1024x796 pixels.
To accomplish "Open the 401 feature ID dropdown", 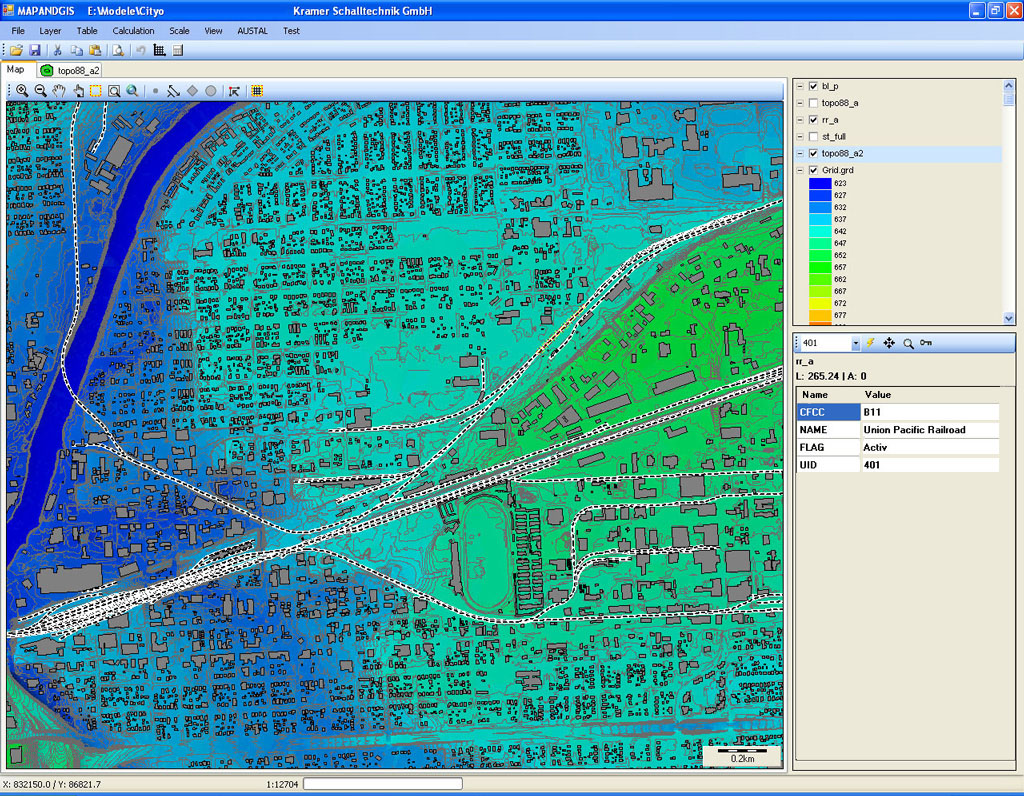I will coord(856,344).
